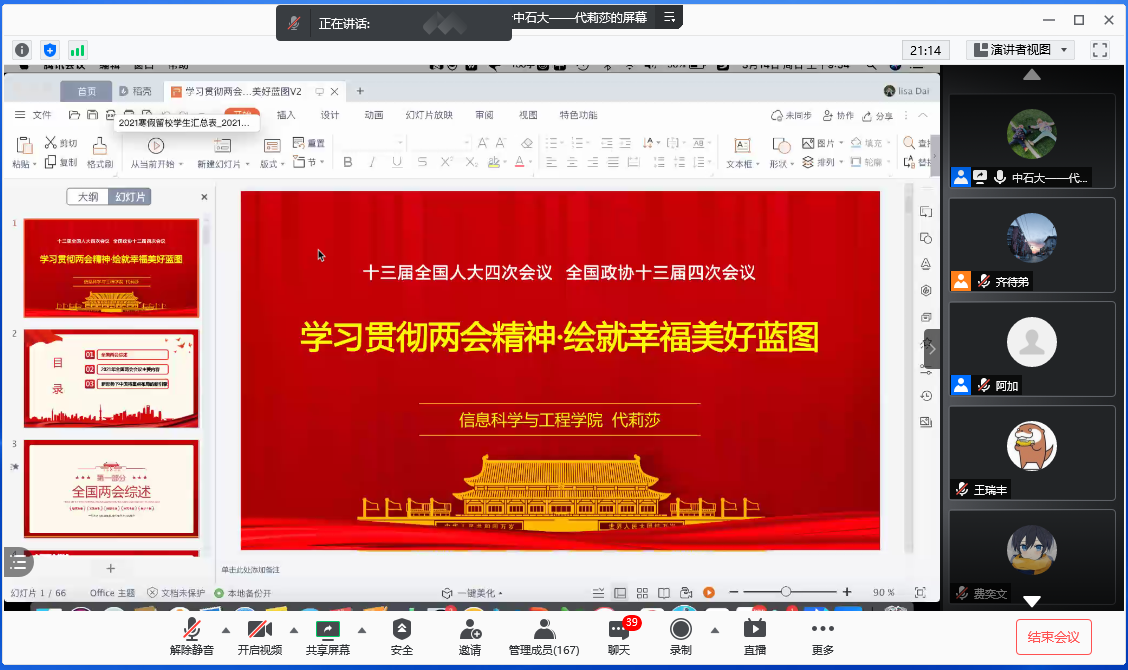Screen dimensions: 1128x670
Task: Open the 图片 insert dropdown arrow
Action: (841, 142)
